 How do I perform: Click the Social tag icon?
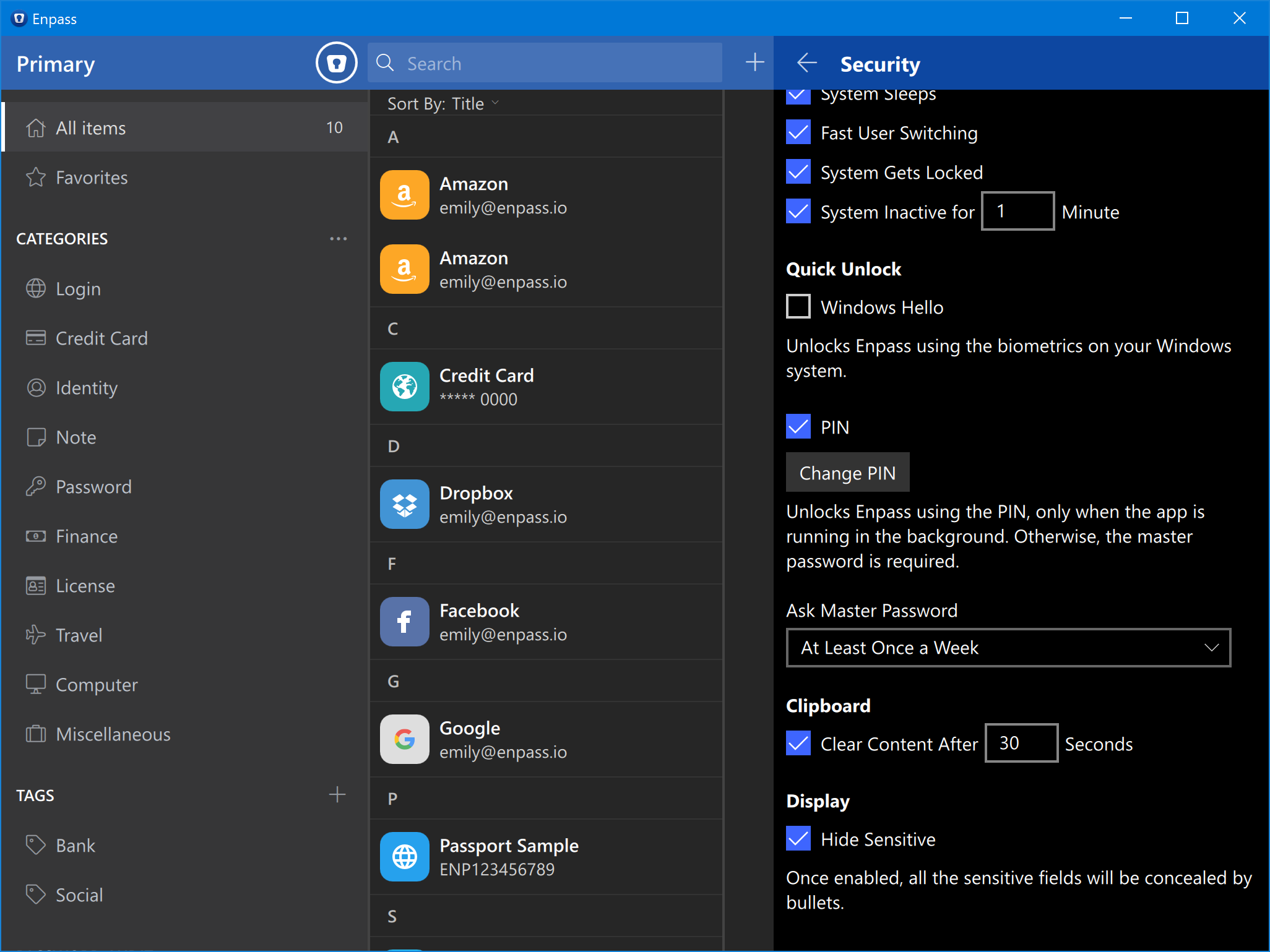36,895
